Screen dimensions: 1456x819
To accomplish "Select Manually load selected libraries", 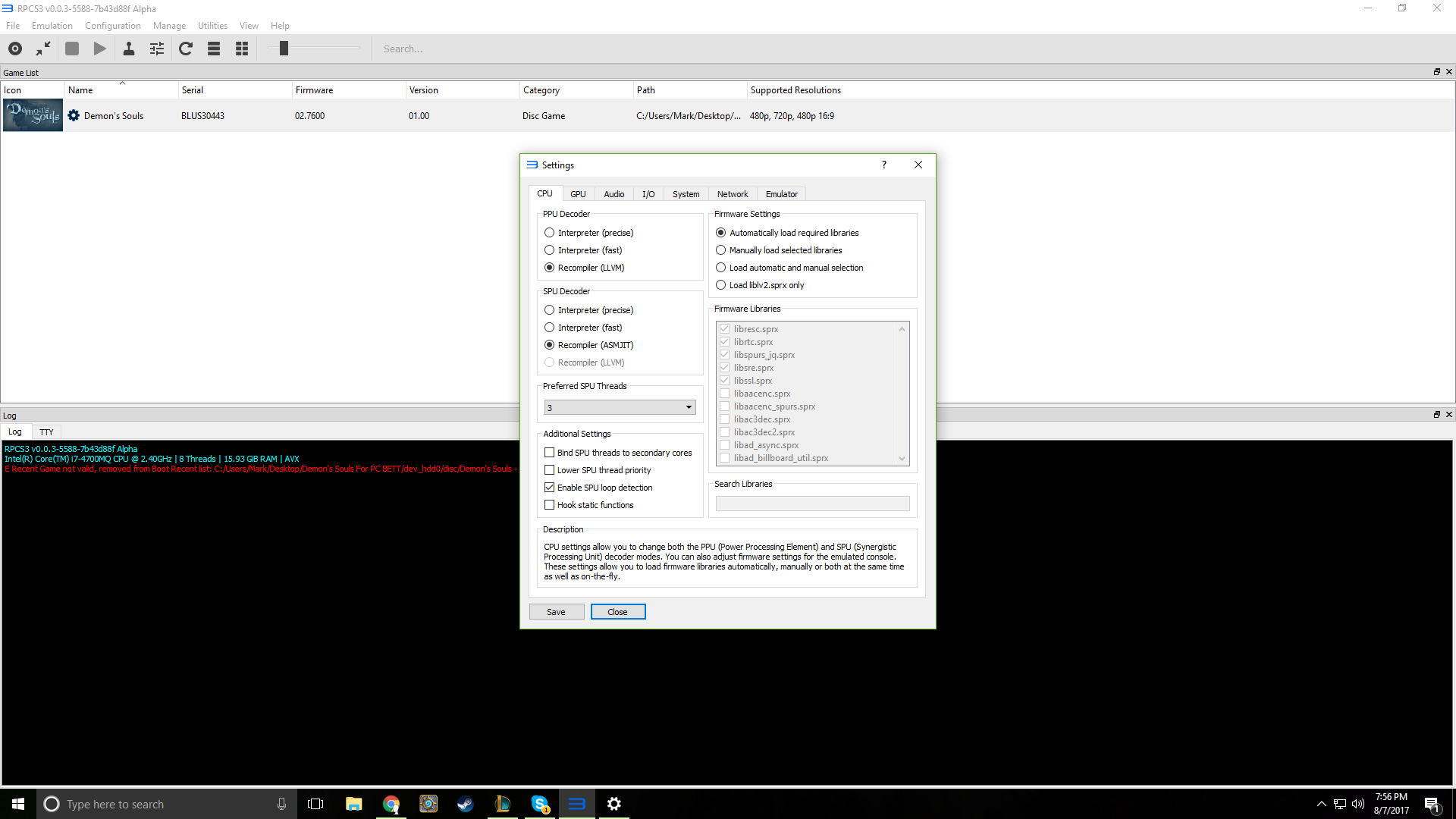I will coord(721,250).
